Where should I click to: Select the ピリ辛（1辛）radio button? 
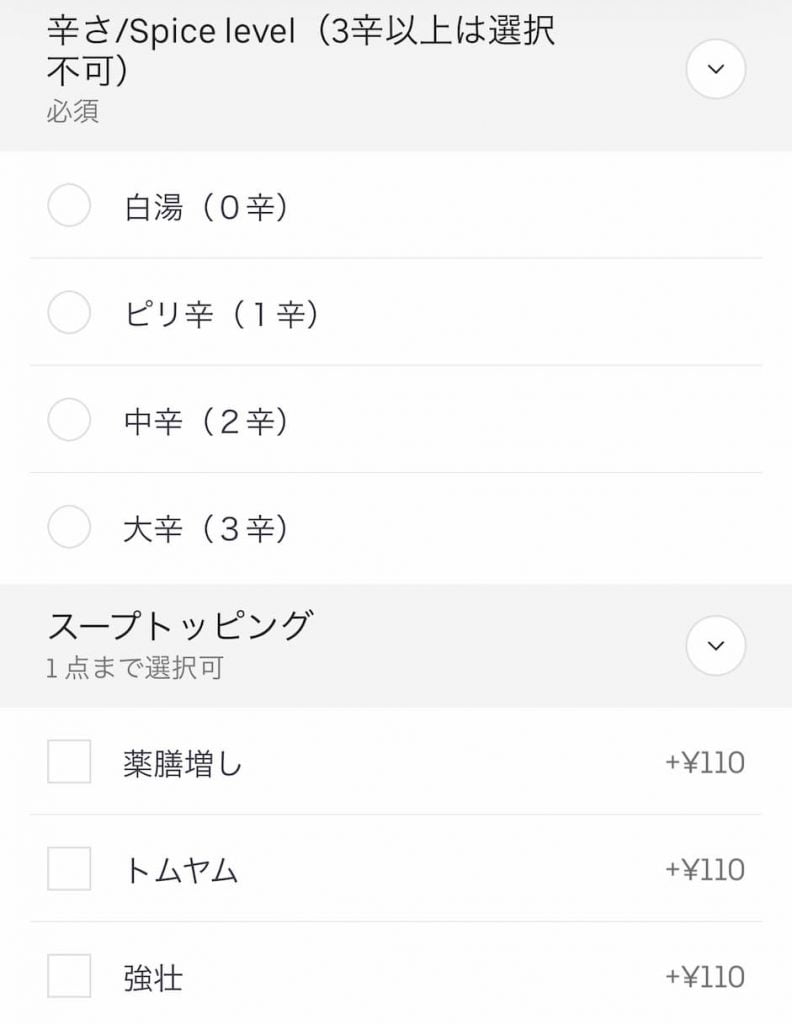point(69,314)
